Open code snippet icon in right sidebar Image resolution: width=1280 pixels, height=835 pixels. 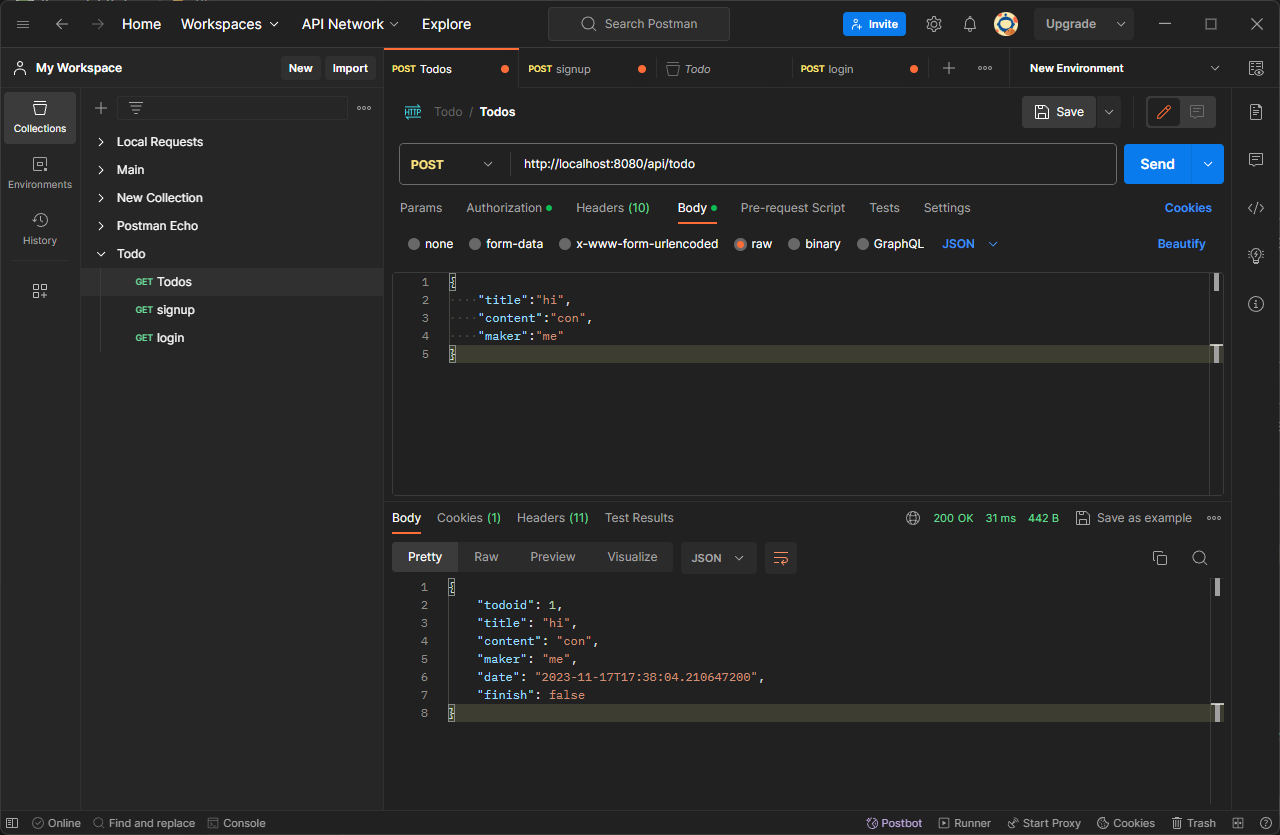click(1256, 208)
